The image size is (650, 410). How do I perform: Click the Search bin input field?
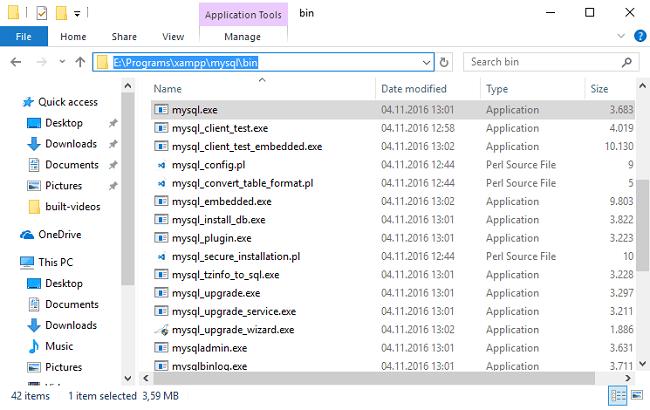(550, 62)
